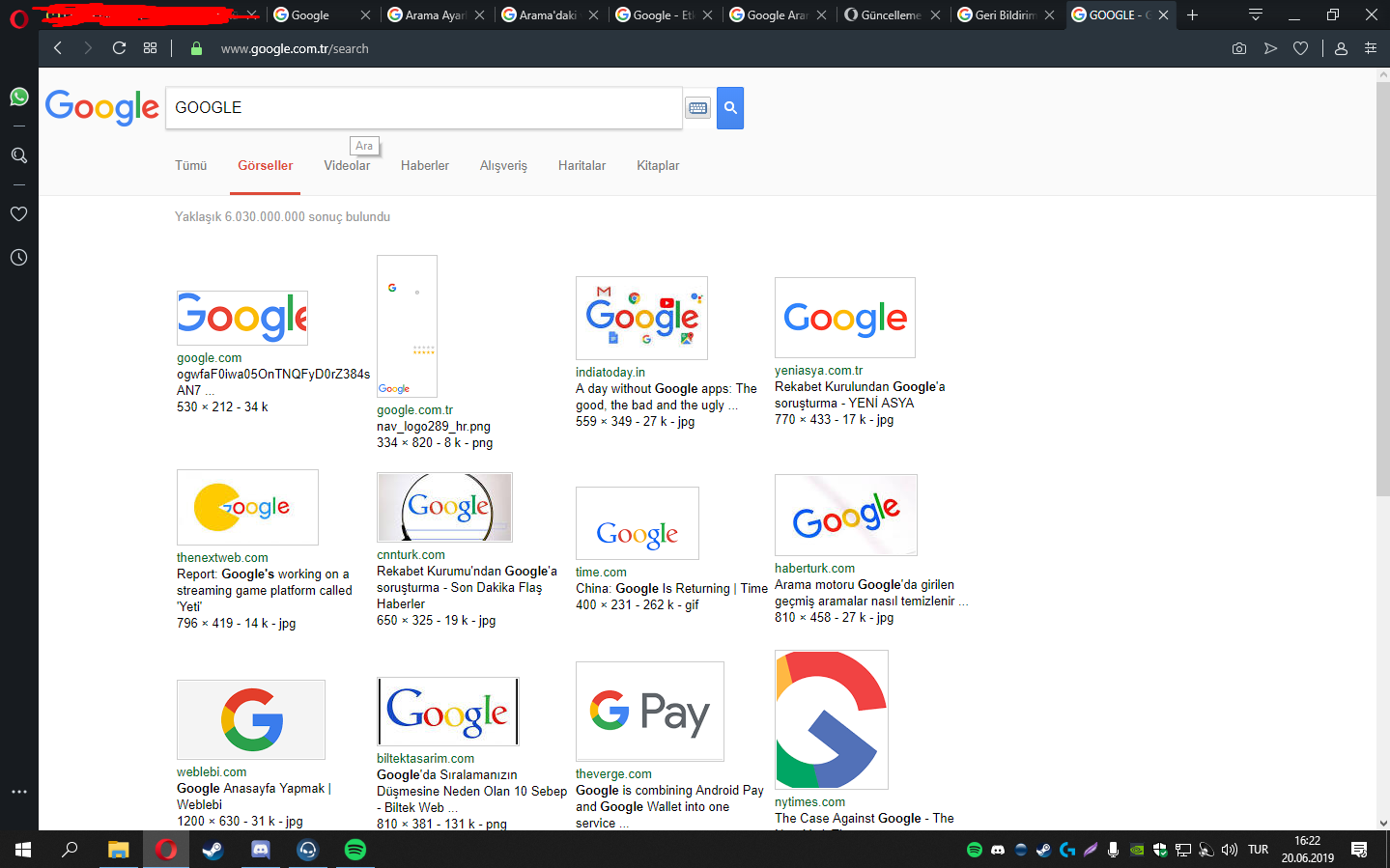Open the Opera menu logo
Screen dimensions: 1390x868
click(x=18, y=18)
